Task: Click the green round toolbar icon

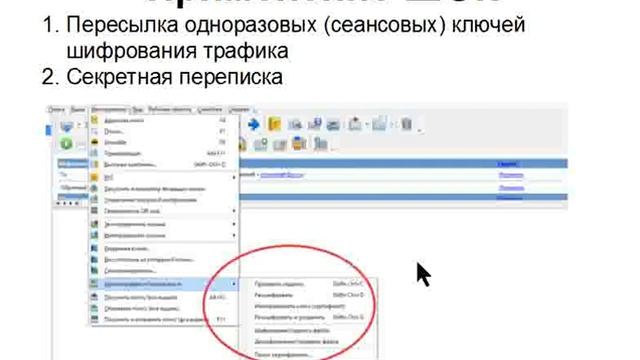Action: pos(66,143)
